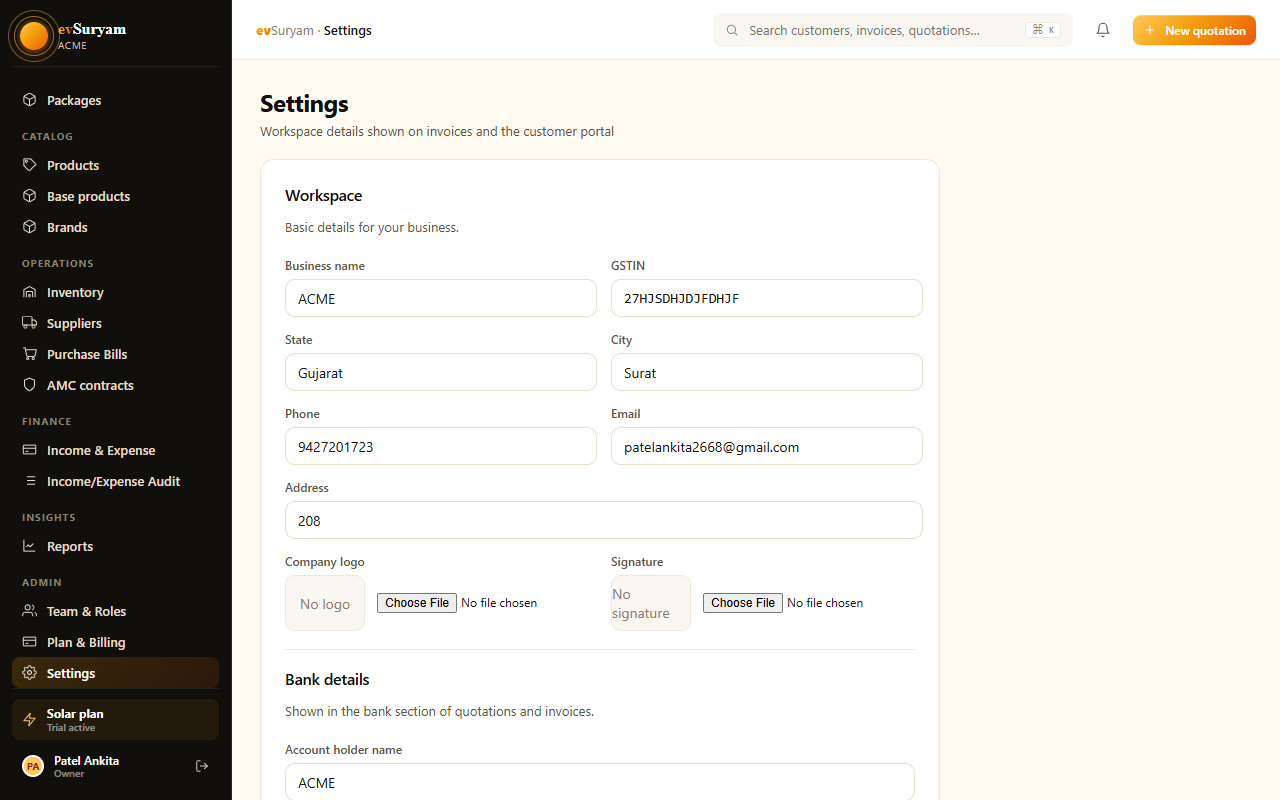Click the Team & Roles people icon
Screen dimensions: 1280x800
[30, 611]
